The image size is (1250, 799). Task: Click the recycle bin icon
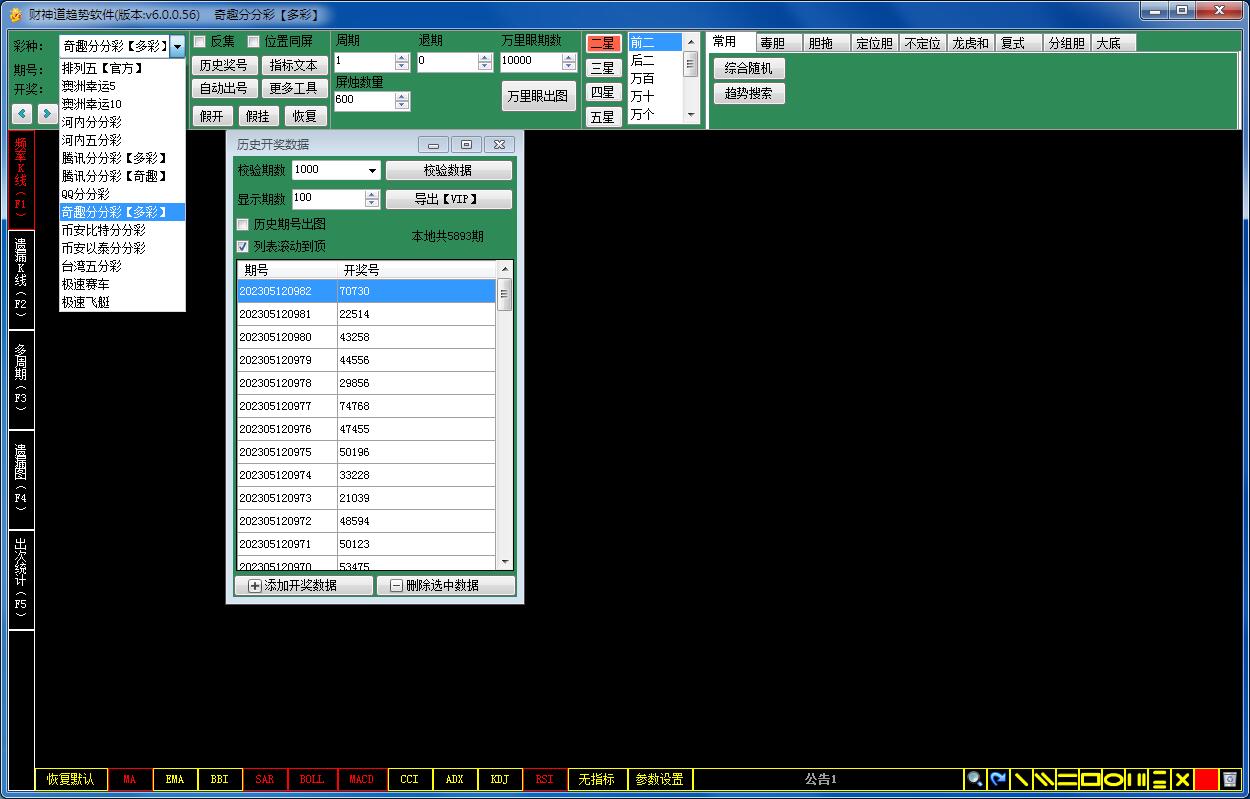(1230, 779)
